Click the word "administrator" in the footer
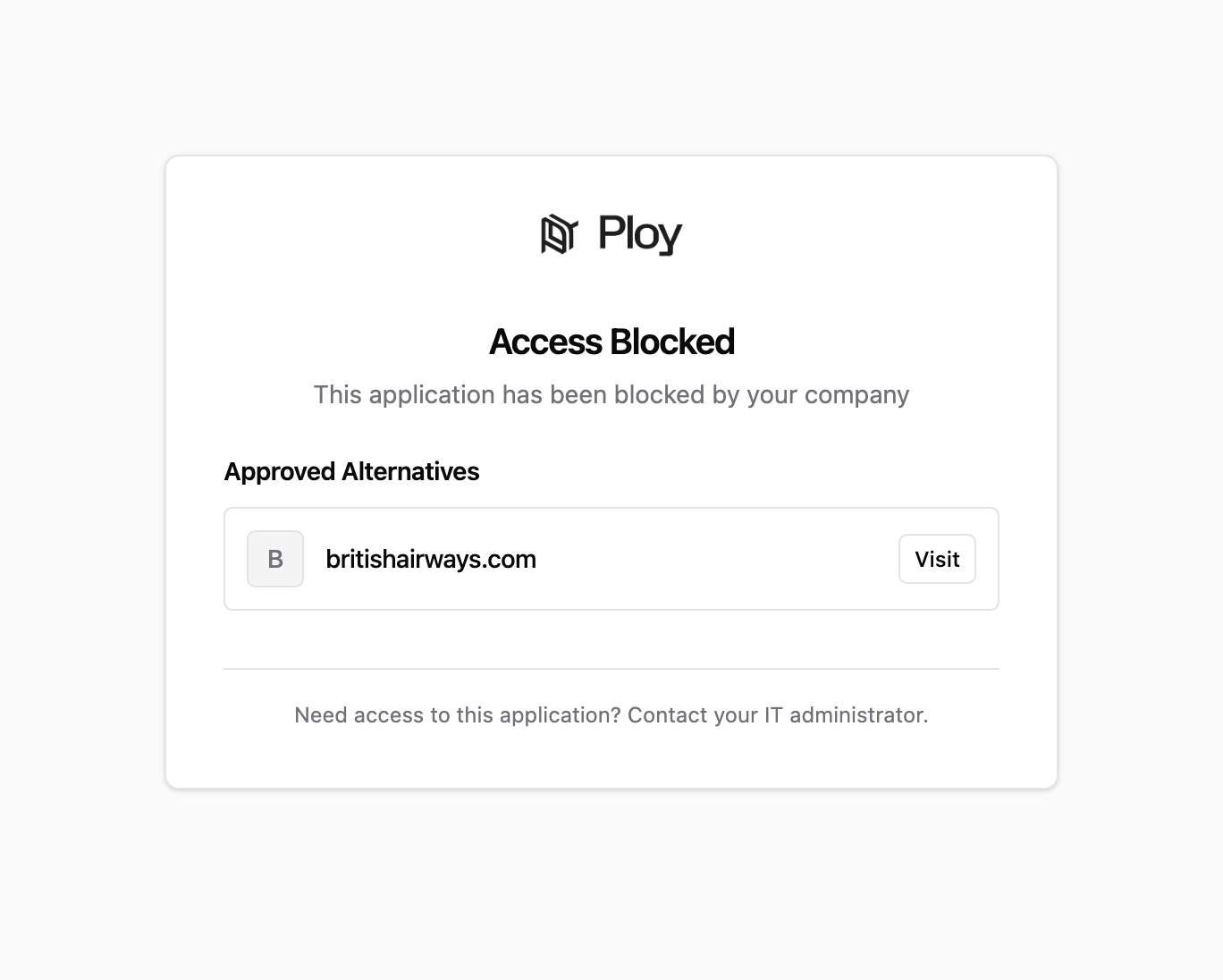This screenshot has width=1223, height=980. tap(856, 715)
